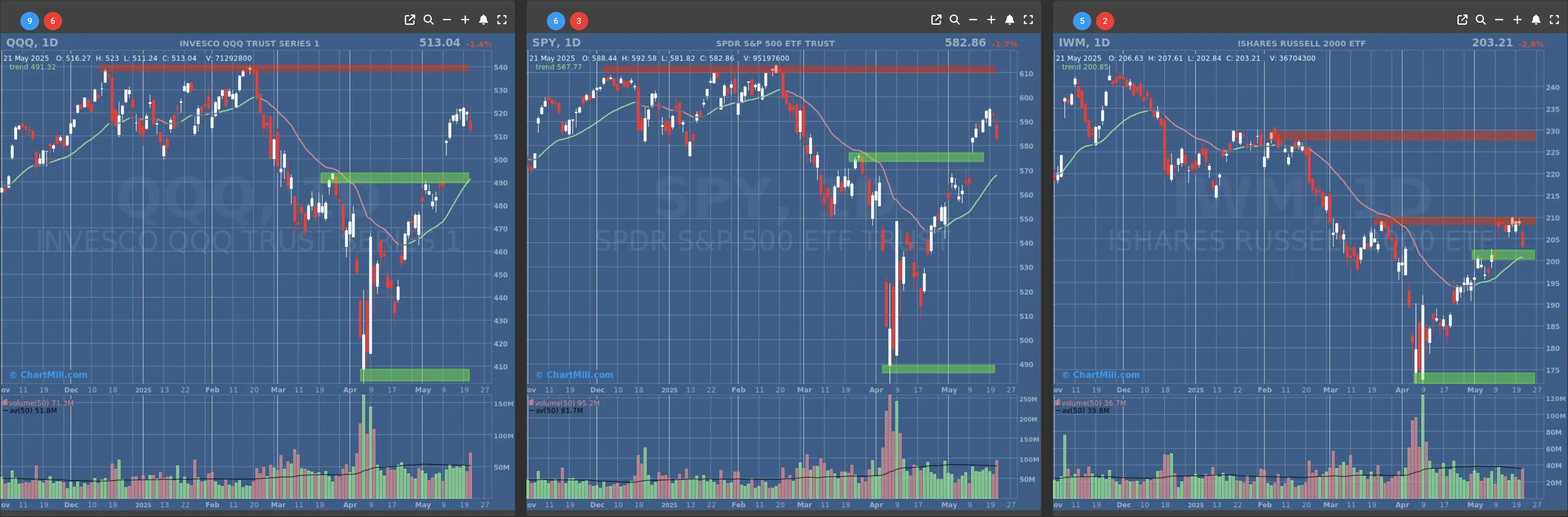Viewport: 1568px width, 517px height.
Task: Zoom in the SPY chart
Action: point(991,20)
